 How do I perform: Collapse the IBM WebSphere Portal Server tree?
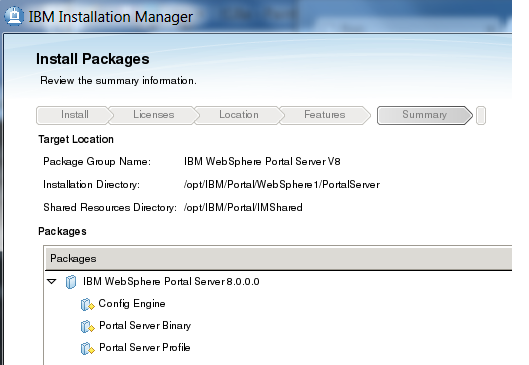(52, 281)
